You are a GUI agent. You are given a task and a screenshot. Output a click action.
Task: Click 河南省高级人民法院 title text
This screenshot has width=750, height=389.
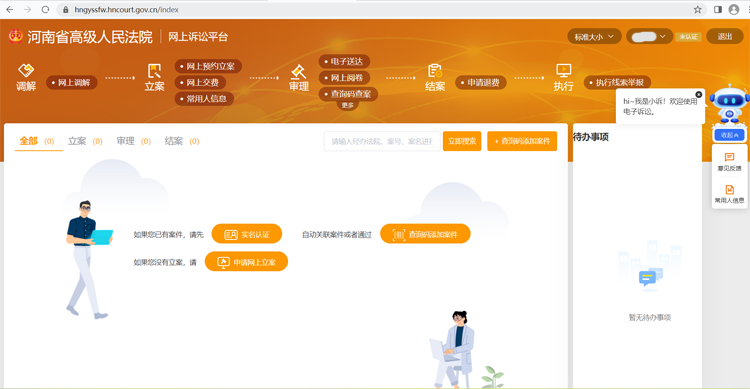(x=90, y=37)
